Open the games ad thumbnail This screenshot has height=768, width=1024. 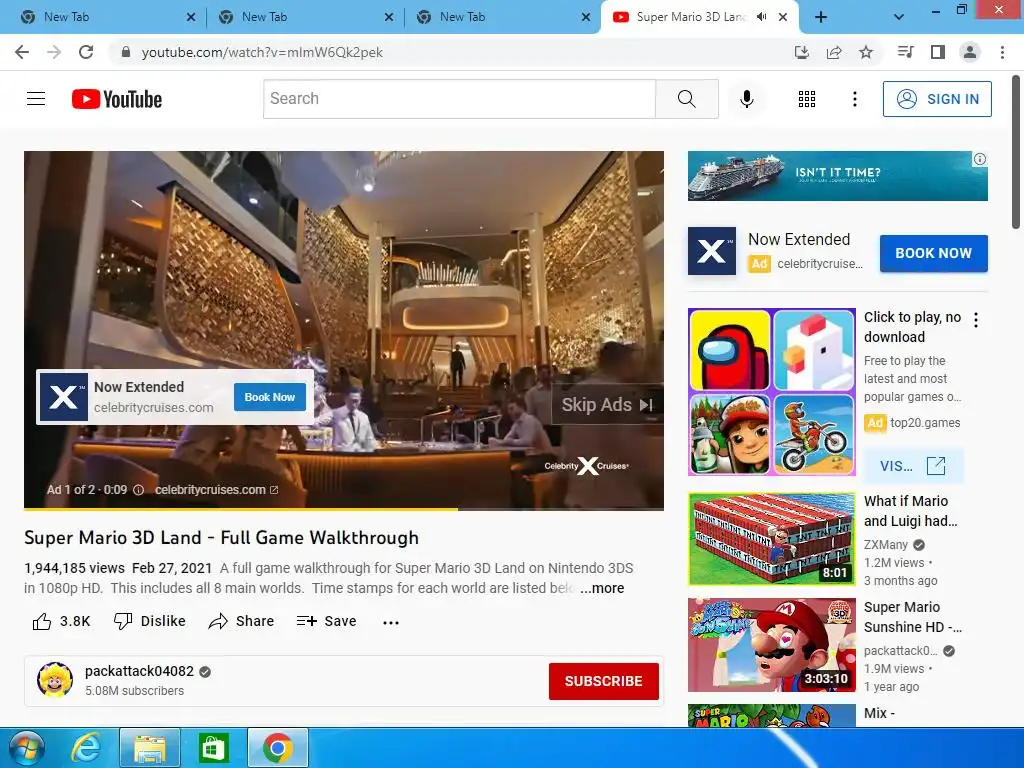[x=771, y=392]
